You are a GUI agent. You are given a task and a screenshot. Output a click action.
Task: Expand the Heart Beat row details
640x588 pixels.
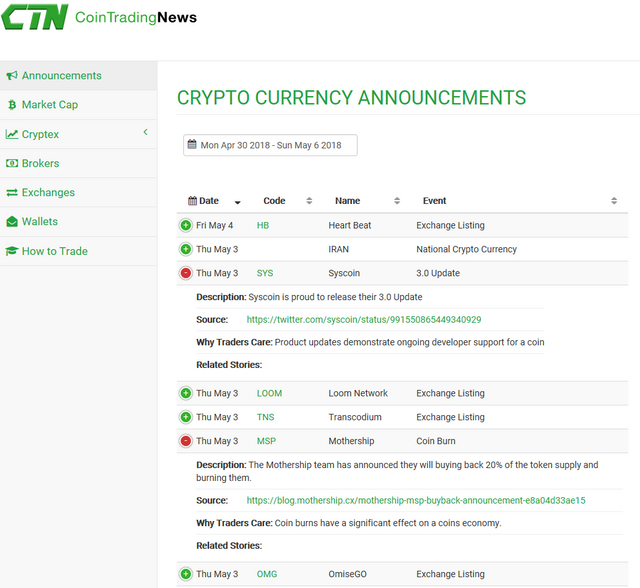tap(186, 225)
